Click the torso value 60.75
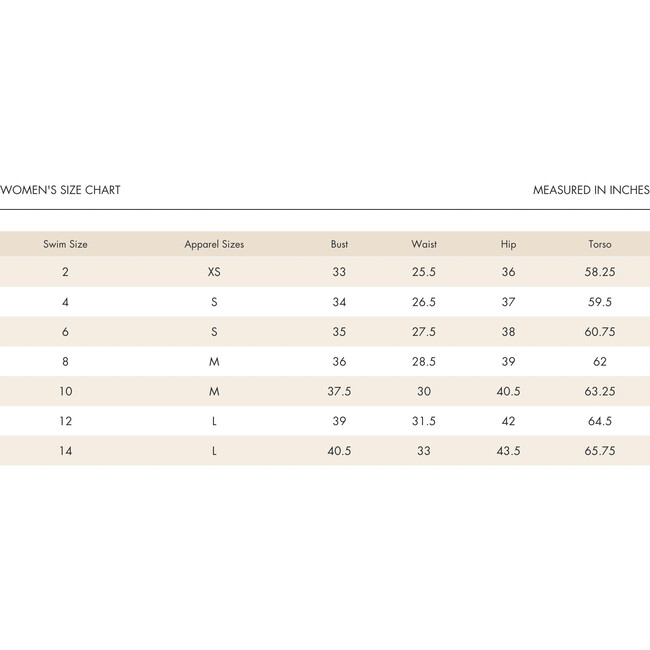The image size is (650, 650). click(600, 332)
